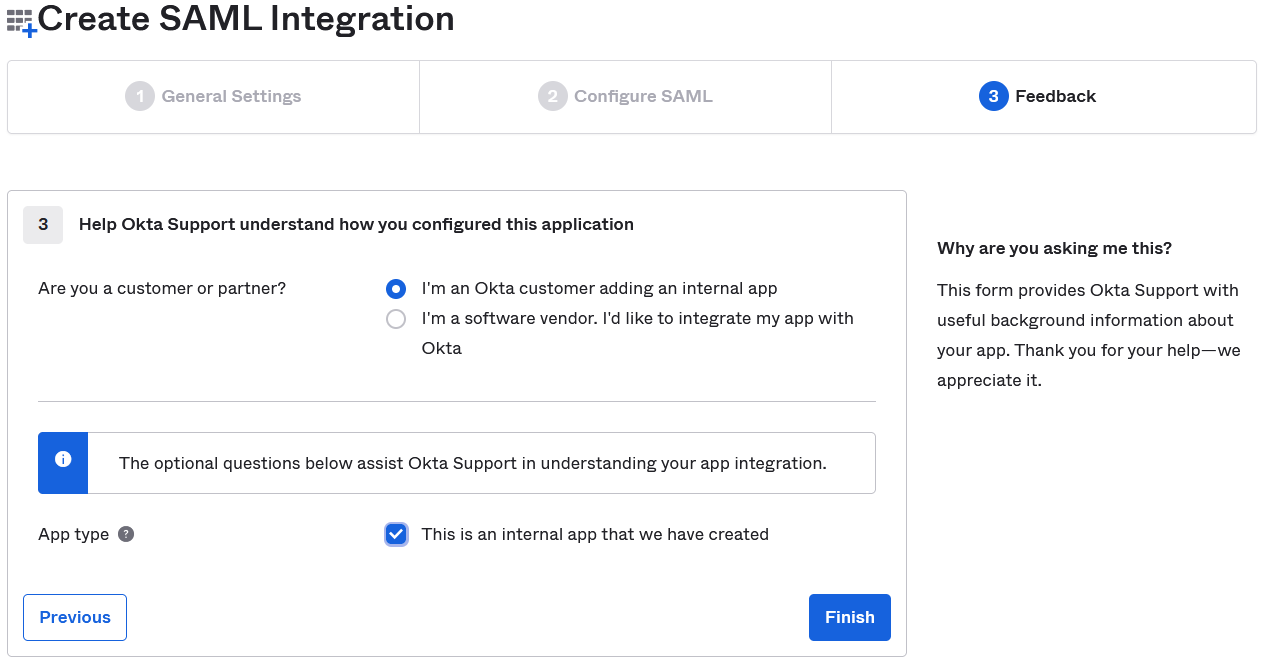Click the "I'm an Okta customer" label text
1267x665 pixels.
[599, 289]
